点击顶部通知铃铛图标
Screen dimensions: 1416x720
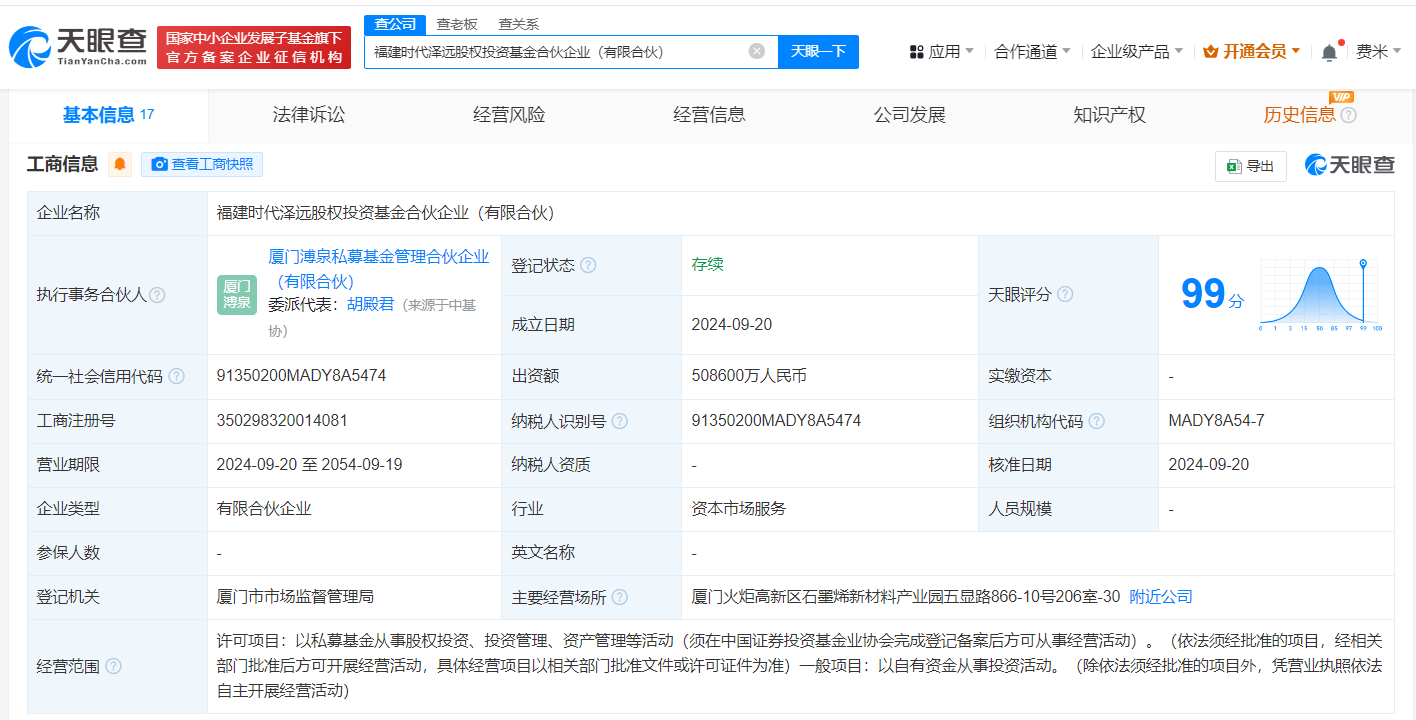click(1329, 50)
